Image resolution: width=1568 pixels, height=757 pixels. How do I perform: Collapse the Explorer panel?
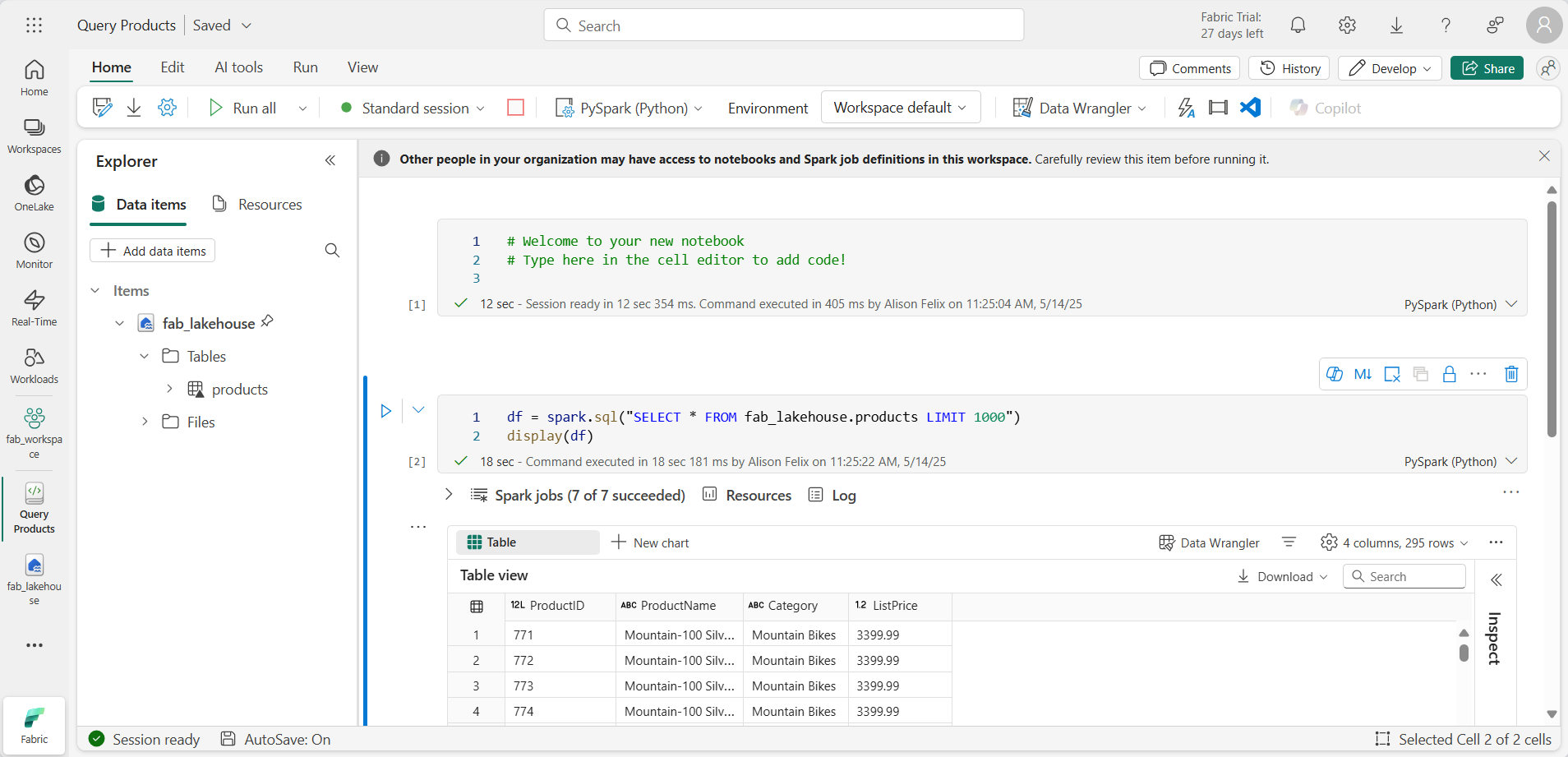(x=330, y=160)
